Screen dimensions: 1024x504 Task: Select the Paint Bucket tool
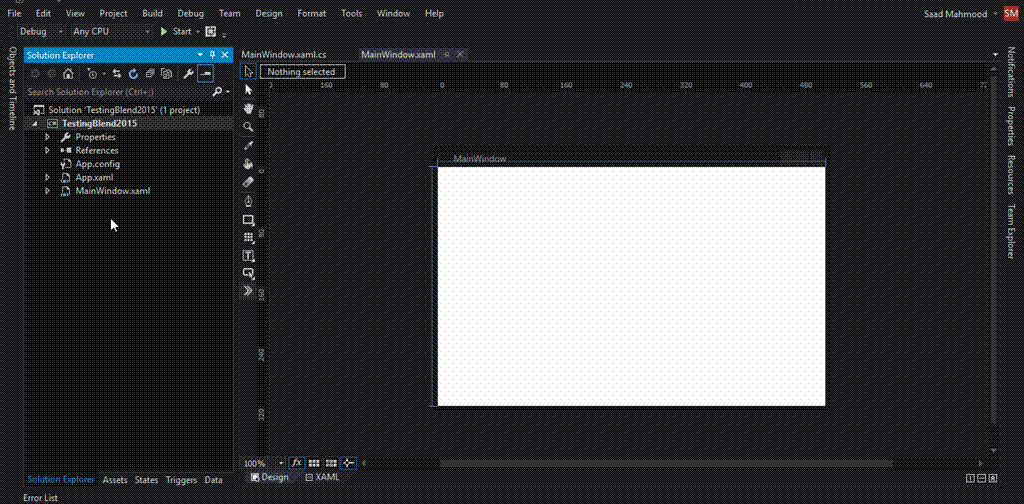tap(248, 164)
